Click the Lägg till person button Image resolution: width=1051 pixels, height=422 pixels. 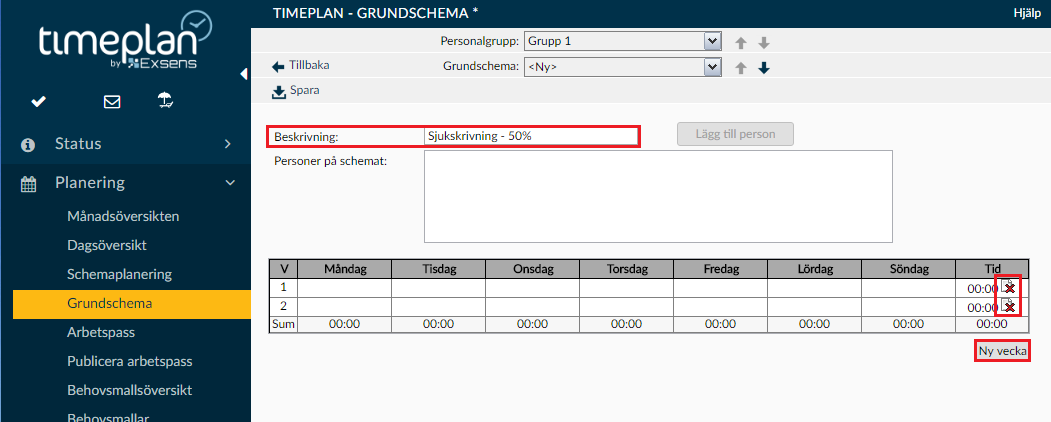coord(735,134)
